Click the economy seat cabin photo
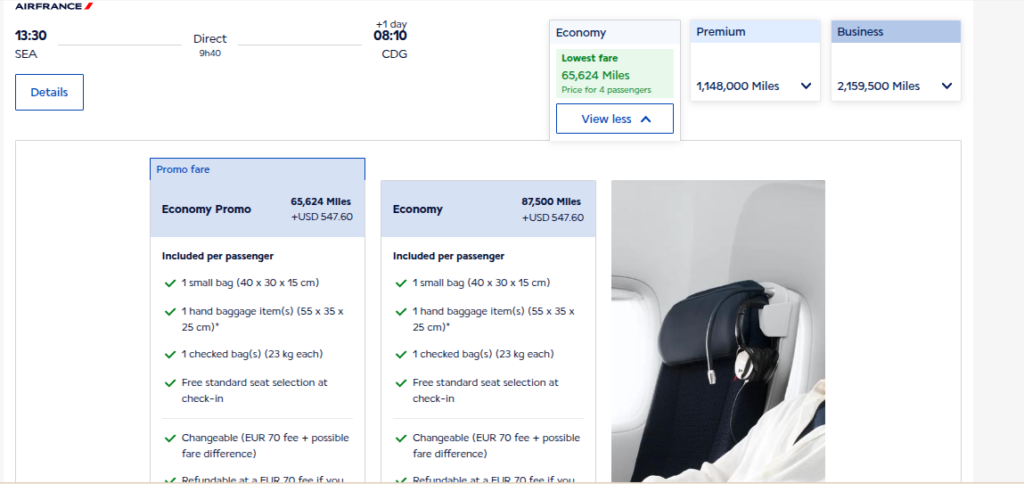The image size is (1024, 484). click(x=718, y=330)
